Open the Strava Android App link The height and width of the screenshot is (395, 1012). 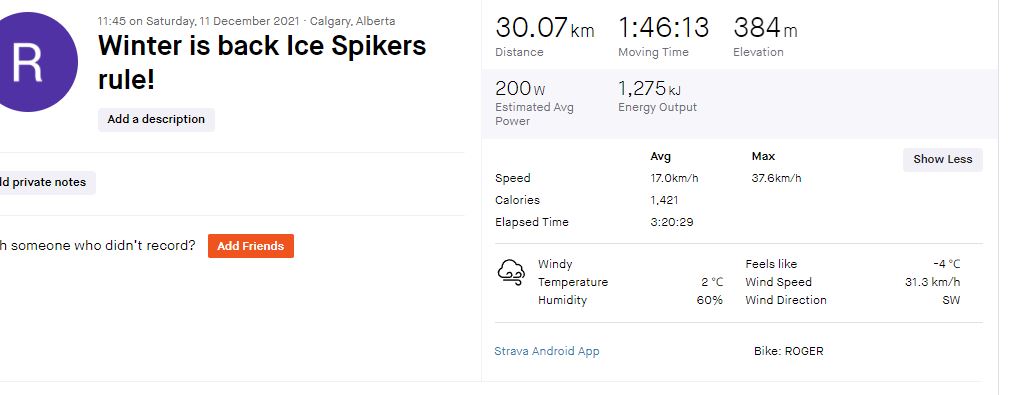tap(547, 351)
